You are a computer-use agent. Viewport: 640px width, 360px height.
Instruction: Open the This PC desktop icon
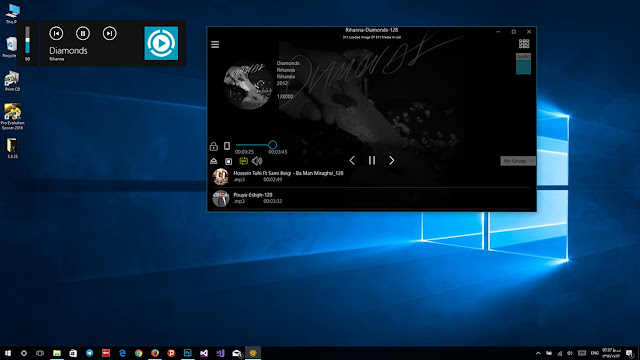point(12,13)
